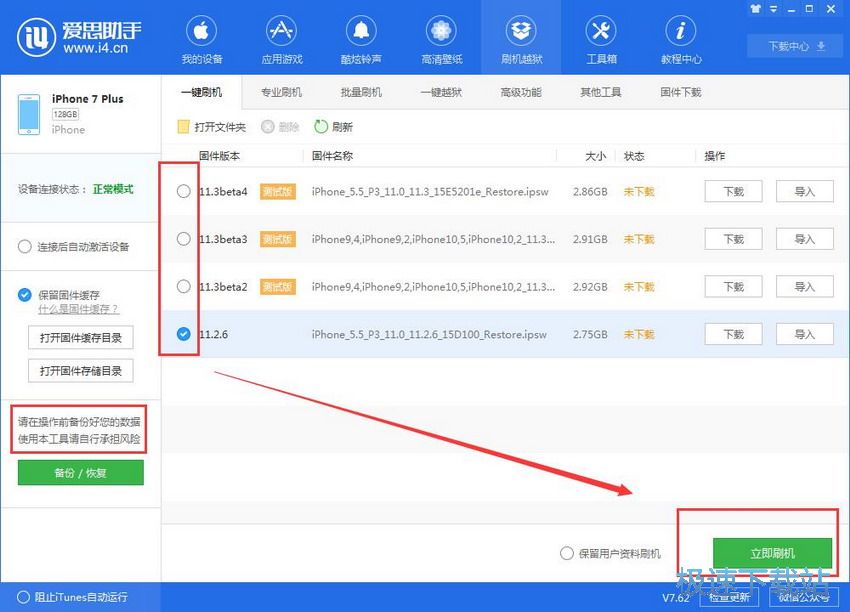This screenshot has height=612, width=850.
Task: Click the green 立即刷机 button
Action: click(x=772, y=553)
